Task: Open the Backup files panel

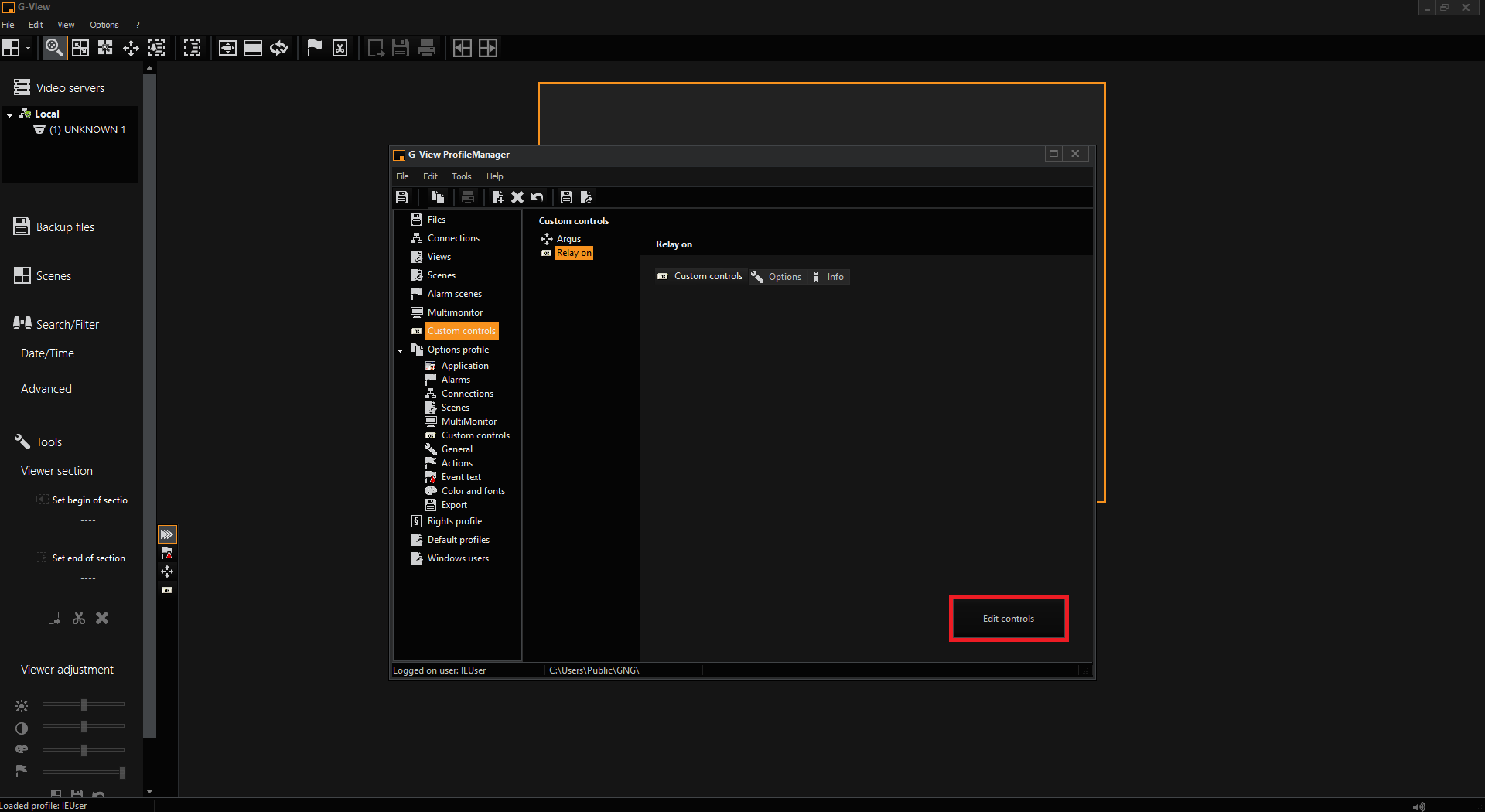Action: click(x=65, y=227)
